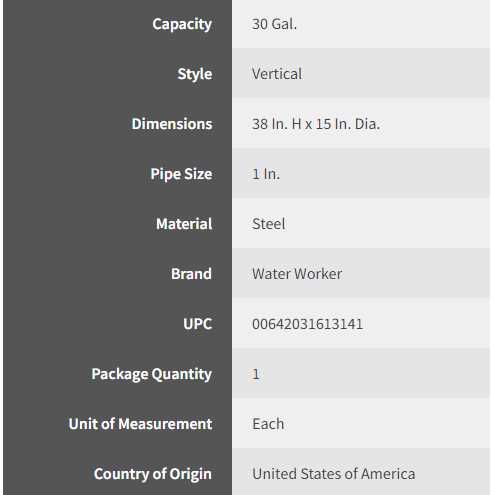This screenshot has height=495, width=495.
Task: Select the Vertical style value
Action: (x=277, y=74)
